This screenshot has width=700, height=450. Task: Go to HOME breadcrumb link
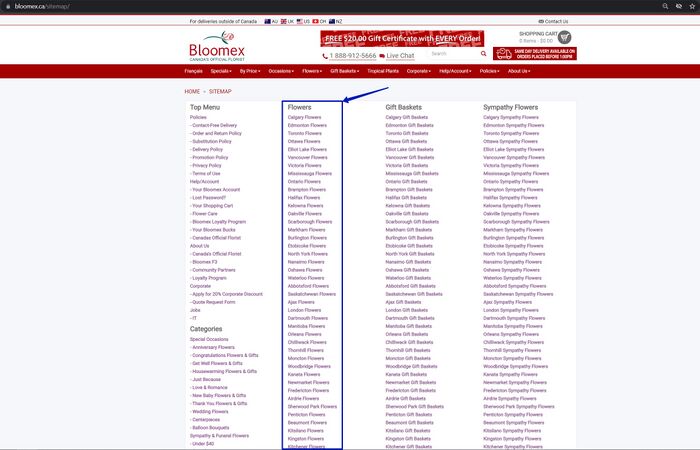pyautogui.click(x=192, y=92)
